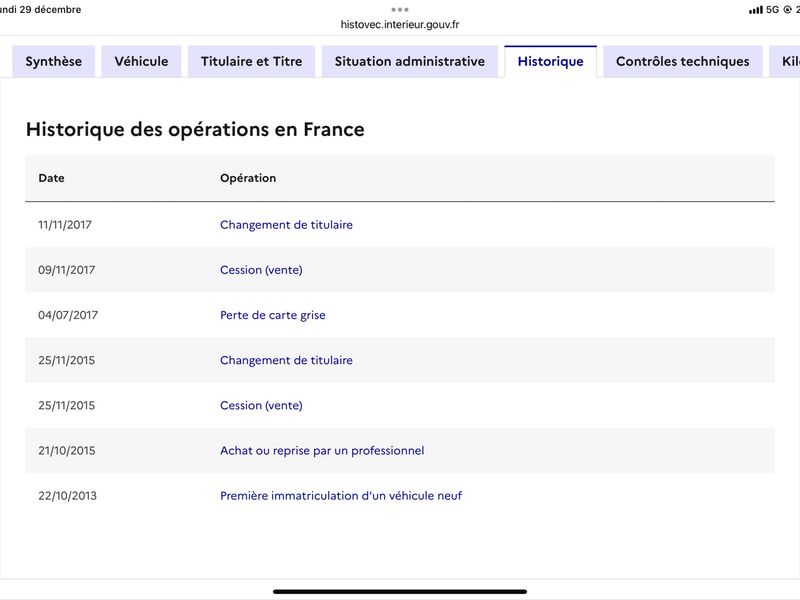Switch to the Véhicule tab
The image size is (800, 600).
click(141, 61)
